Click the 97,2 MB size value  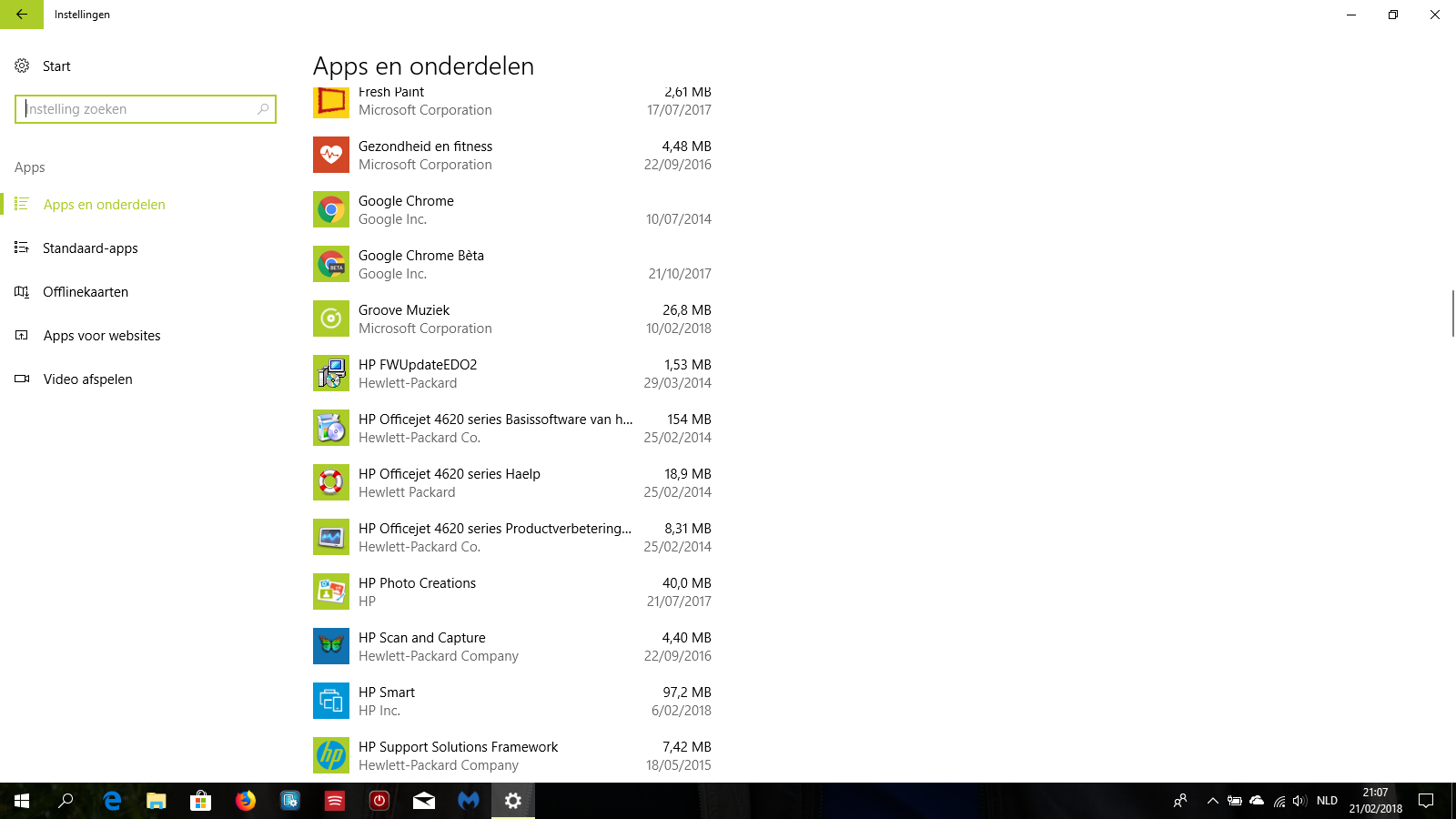coord(687,693)
